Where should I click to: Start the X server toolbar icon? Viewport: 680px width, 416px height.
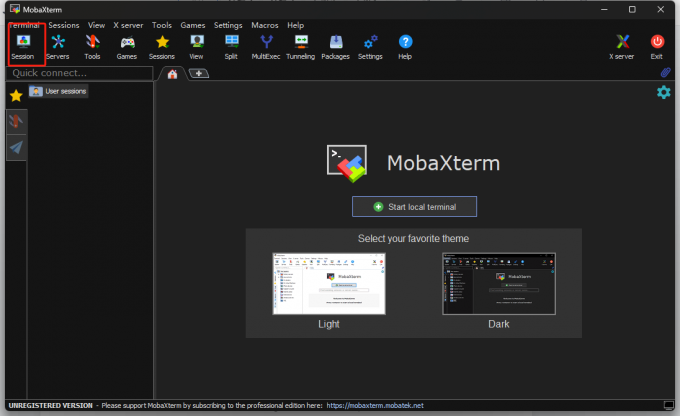pyautogui.click(x=622, y=46)
